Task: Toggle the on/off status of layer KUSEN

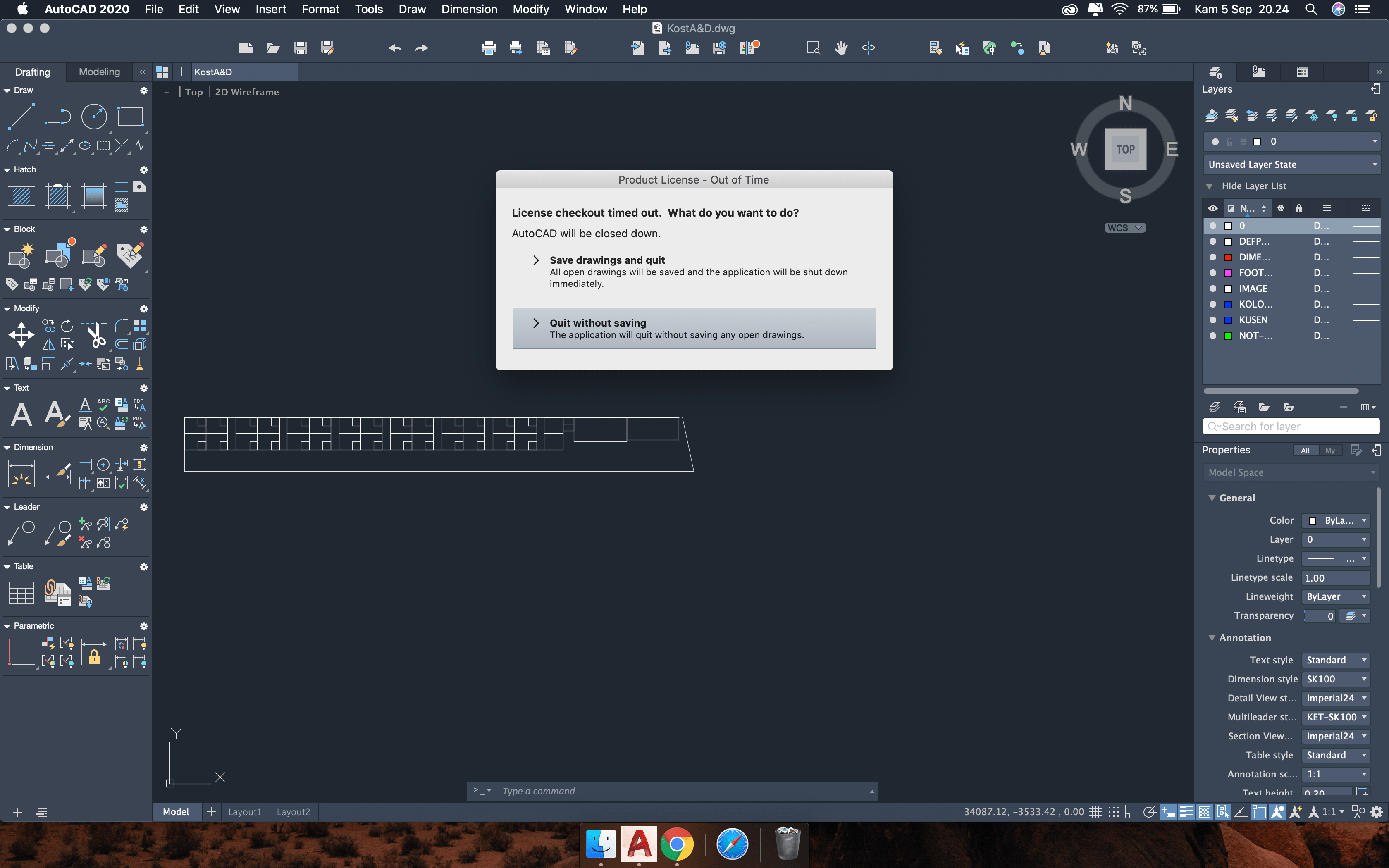Action: coord(1213,320)
